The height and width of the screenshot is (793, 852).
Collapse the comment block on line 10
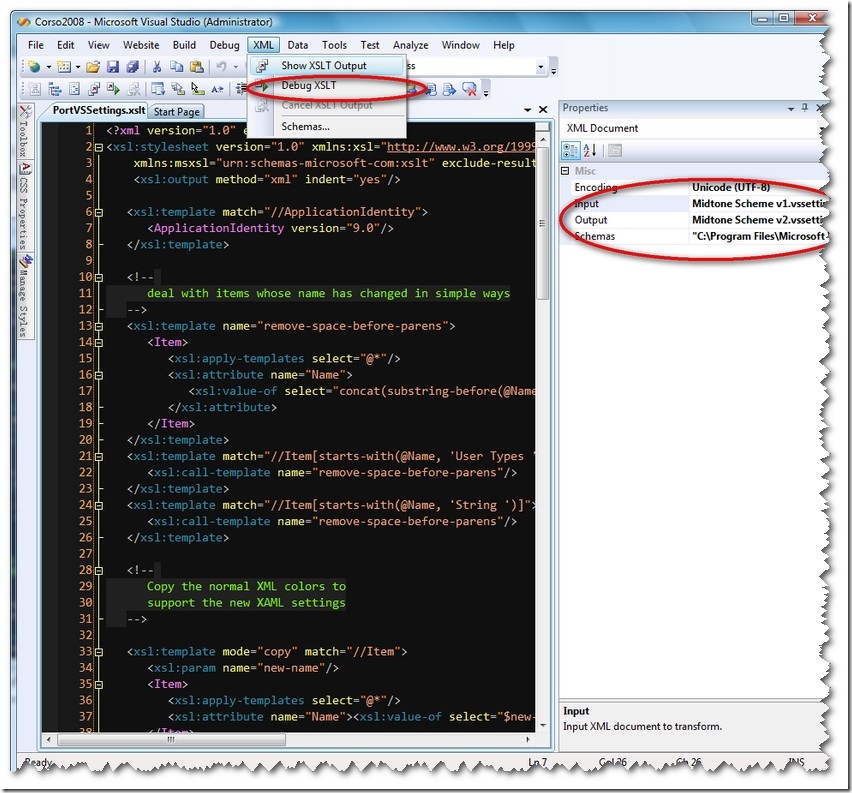click(x=99, y=278)
